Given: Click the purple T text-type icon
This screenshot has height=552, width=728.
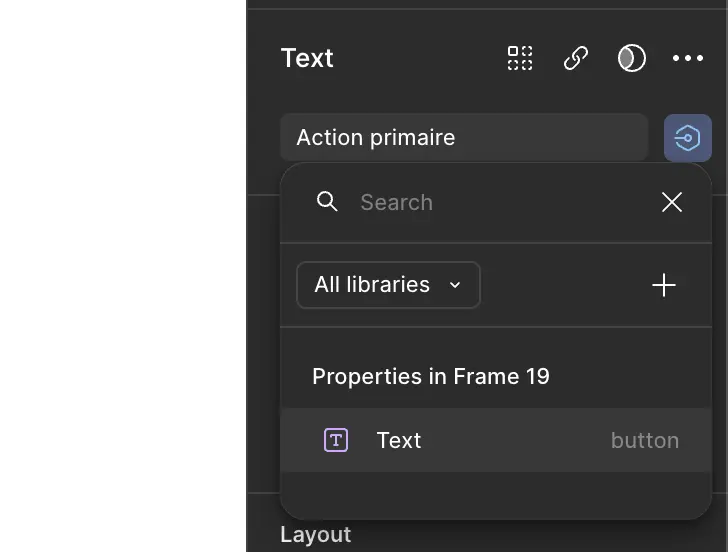Looking at the screenshot, I should click(336, 440).
